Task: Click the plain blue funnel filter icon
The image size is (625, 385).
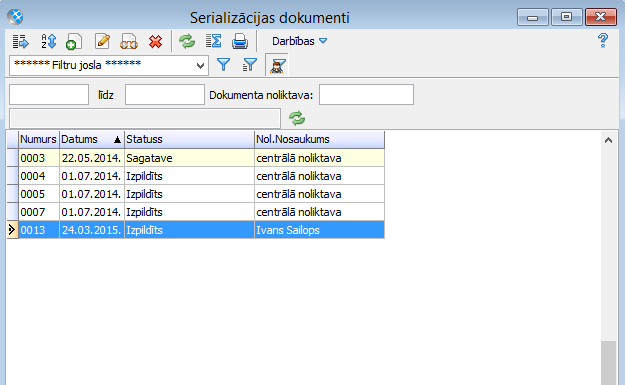Action: click(224, 65)
